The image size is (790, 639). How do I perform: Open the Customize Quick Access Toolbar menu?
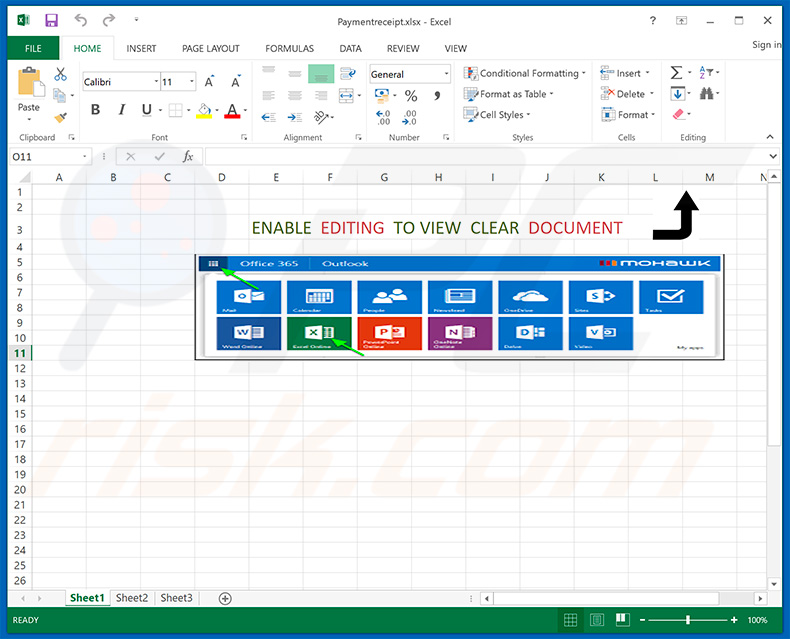coord(137,20)
